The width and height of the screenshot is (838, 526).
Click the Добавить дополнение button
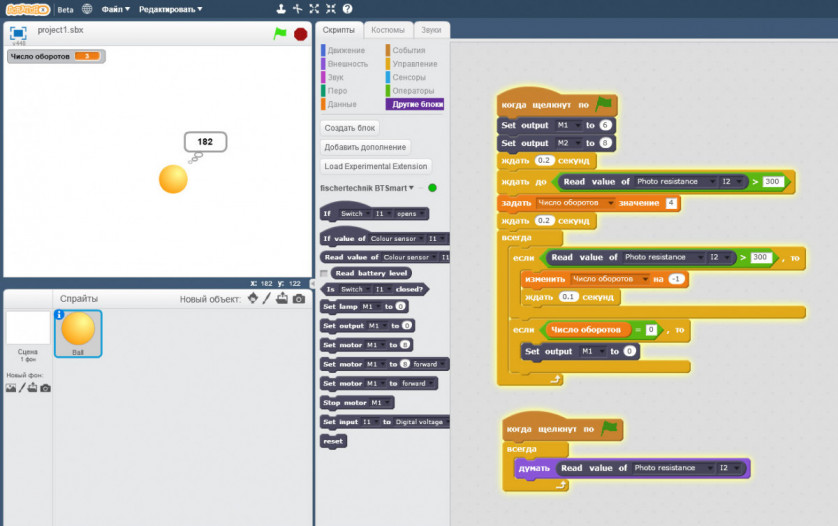pyautogui.click(x=366, y=147)
